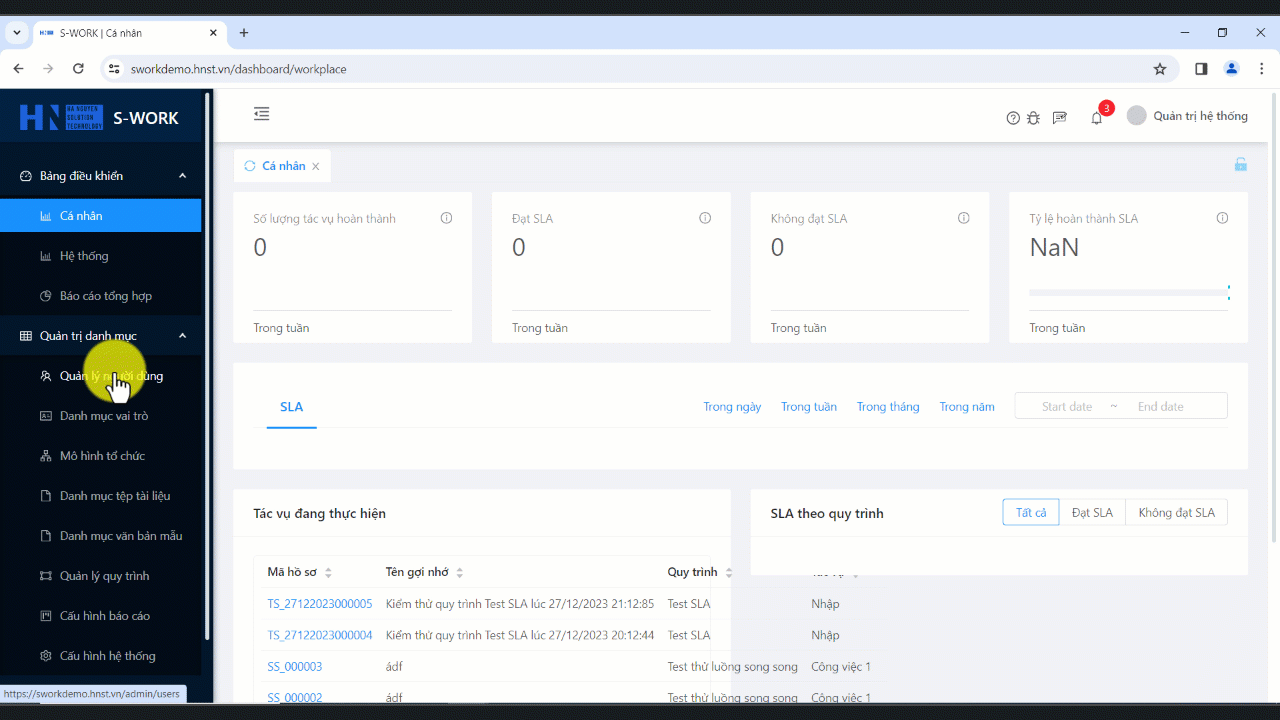Sort table by Mã hồ sơ column
The height and width of the screenshot is (720, 1280).
[299, 572]
